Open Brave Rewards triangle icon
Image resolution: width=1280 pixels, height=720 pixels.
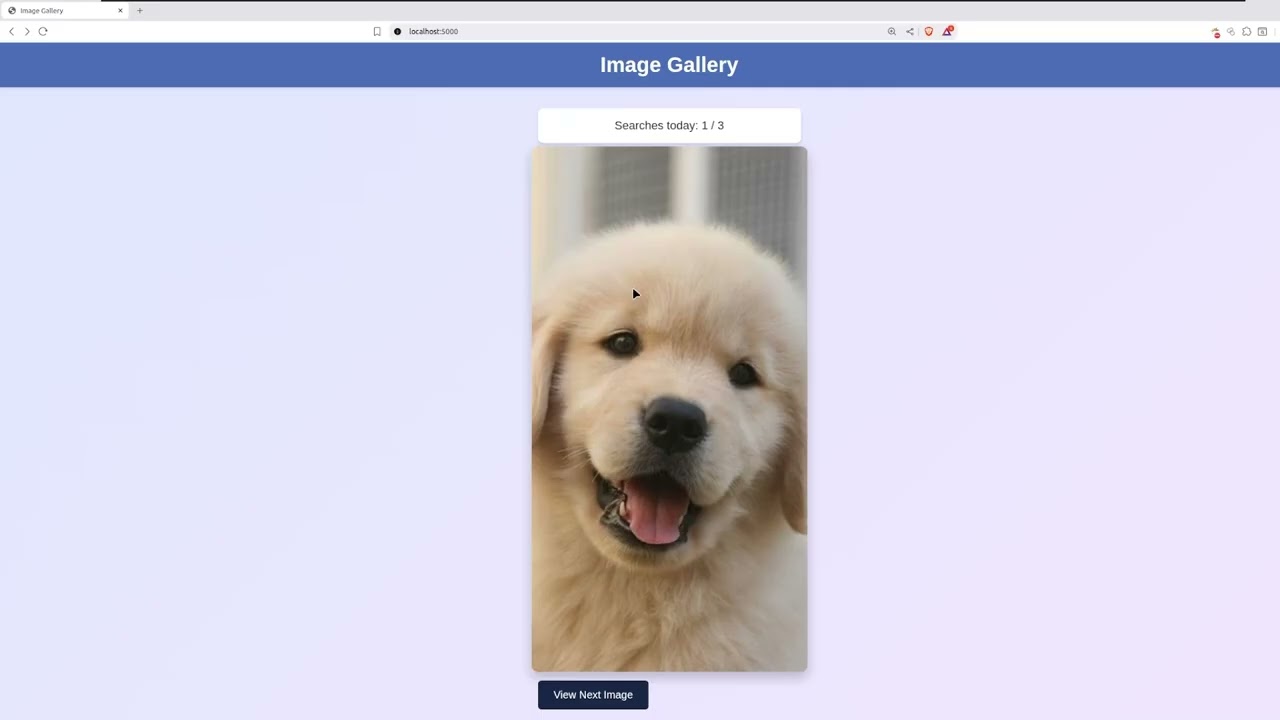[x=947, y=31]
